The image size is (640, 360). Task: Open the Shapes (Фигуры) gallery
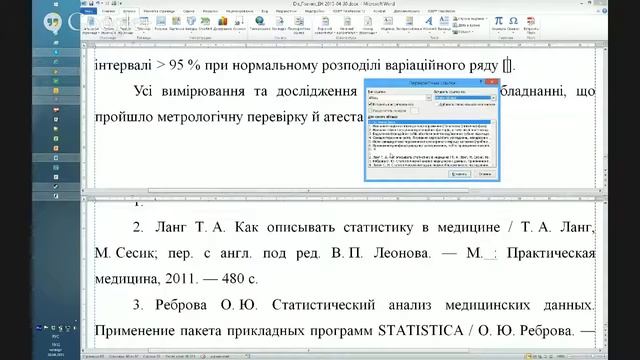tap(191, 24)
